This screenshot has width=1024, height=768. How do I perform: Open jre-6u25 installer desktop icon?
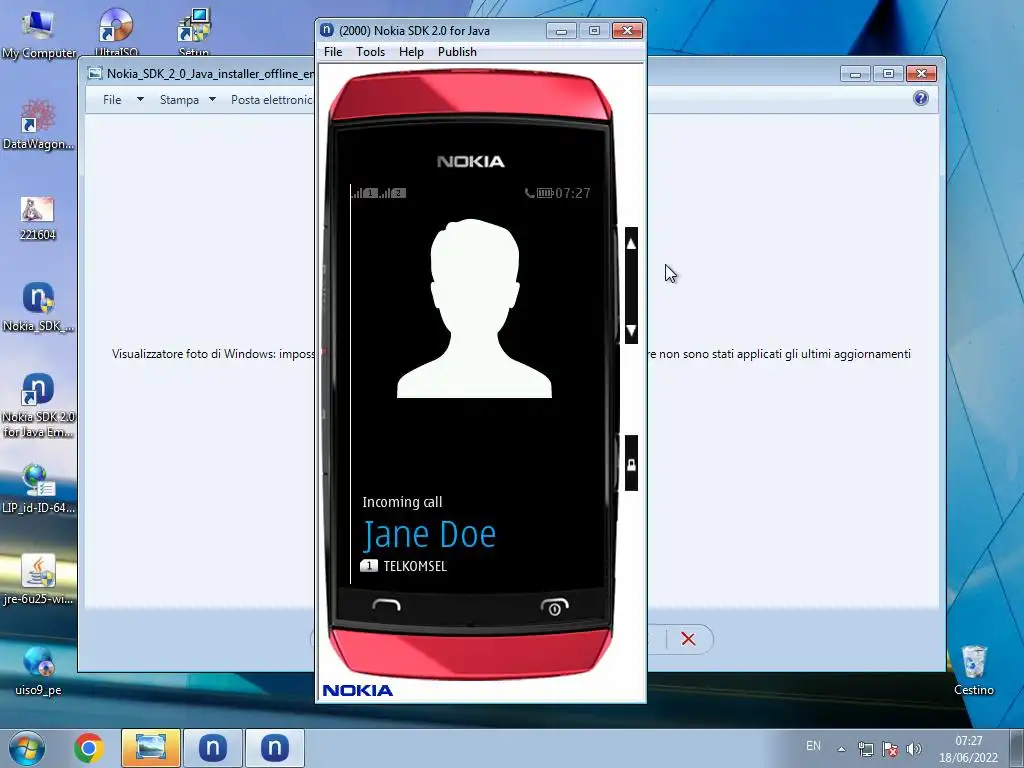click(x=38, y=579)
